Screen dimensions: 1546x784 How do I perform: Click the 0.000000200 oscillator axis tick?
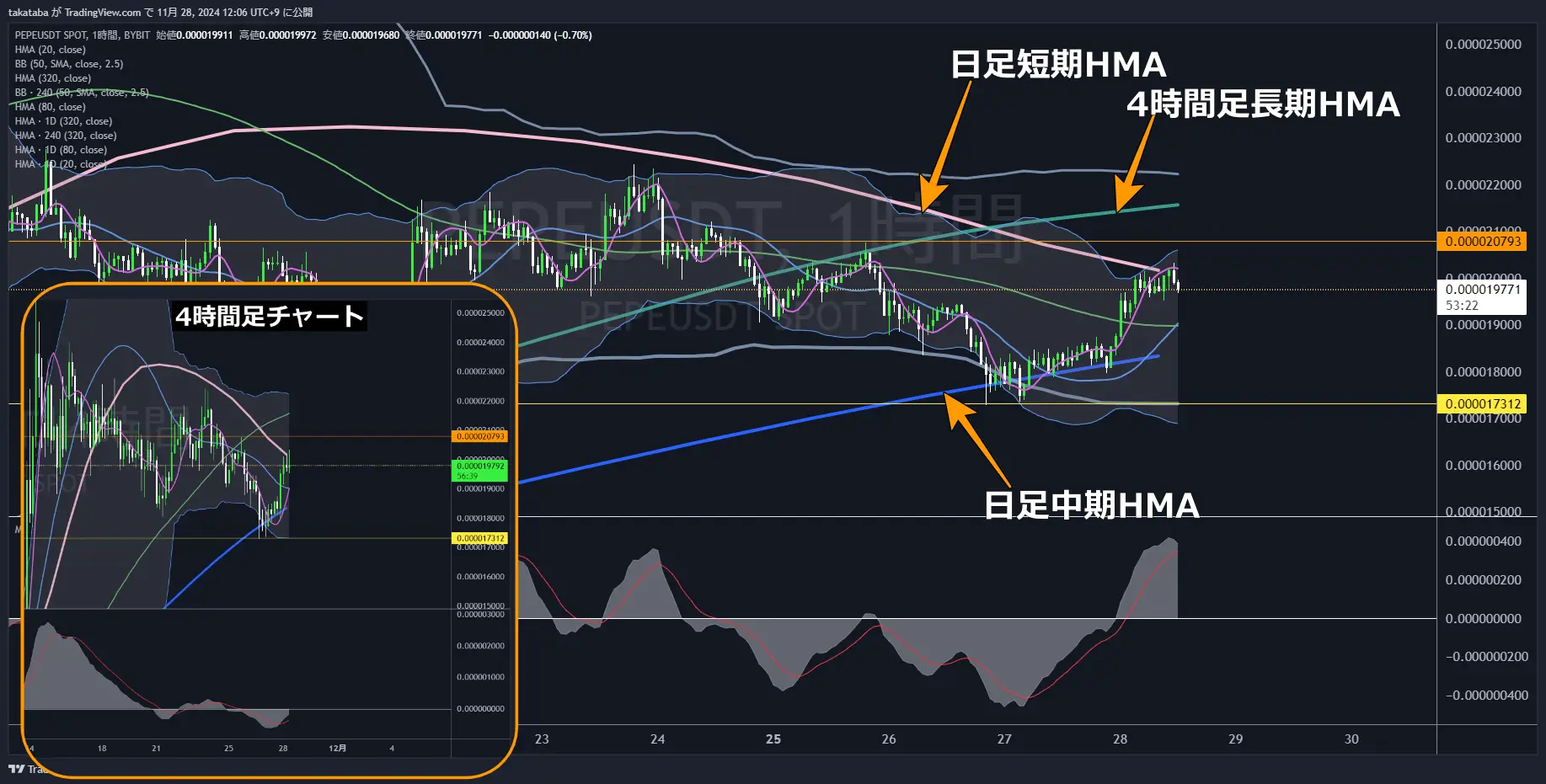[x=1483, y=580]
